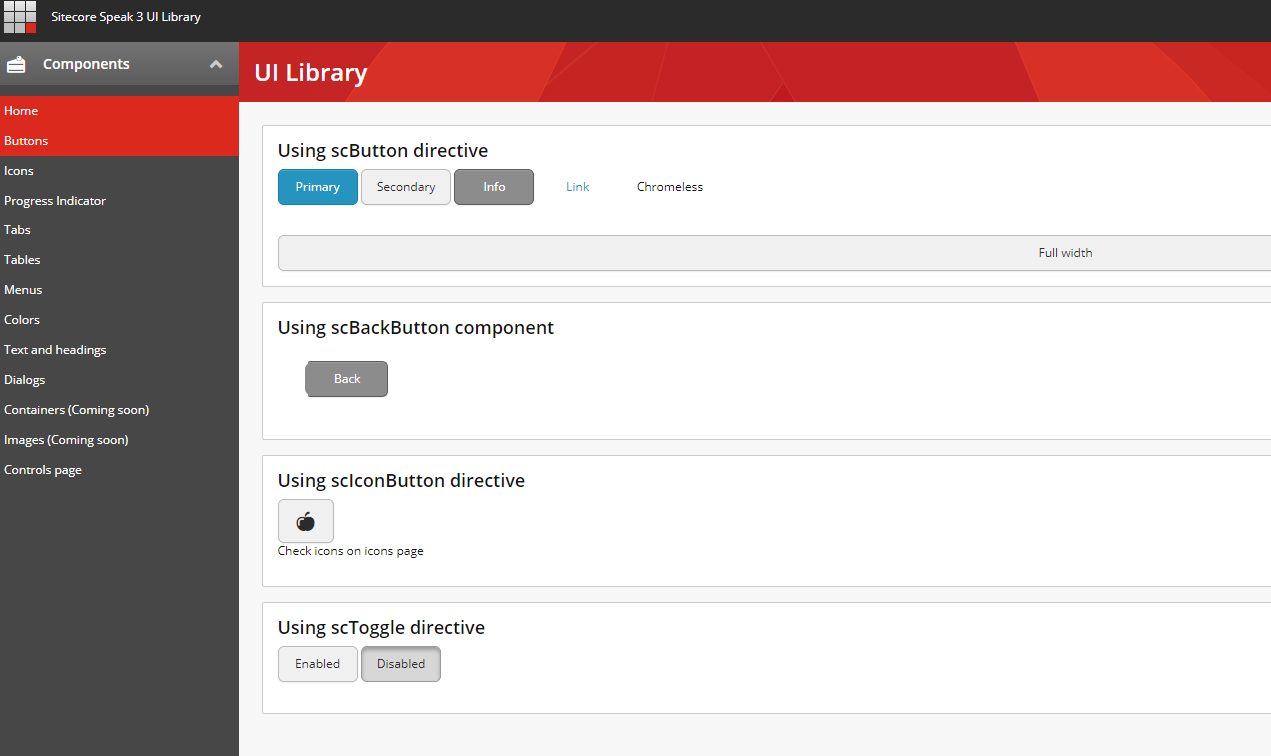
Task: Toggle the Disabled button in scToggle section
Action: 400,663
